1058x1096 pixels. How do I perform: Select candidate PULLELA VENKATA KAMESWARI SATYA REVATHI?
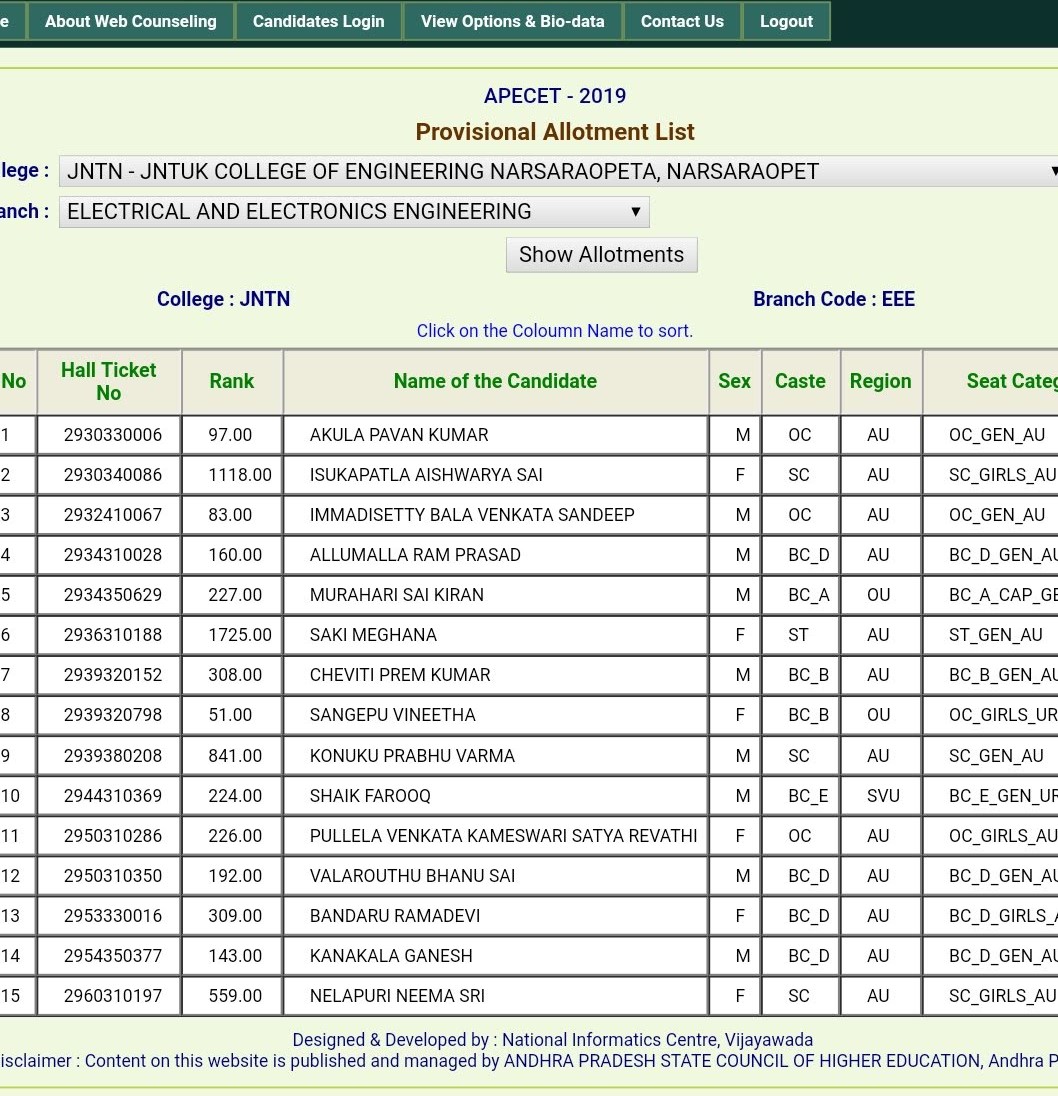point(504,836)
